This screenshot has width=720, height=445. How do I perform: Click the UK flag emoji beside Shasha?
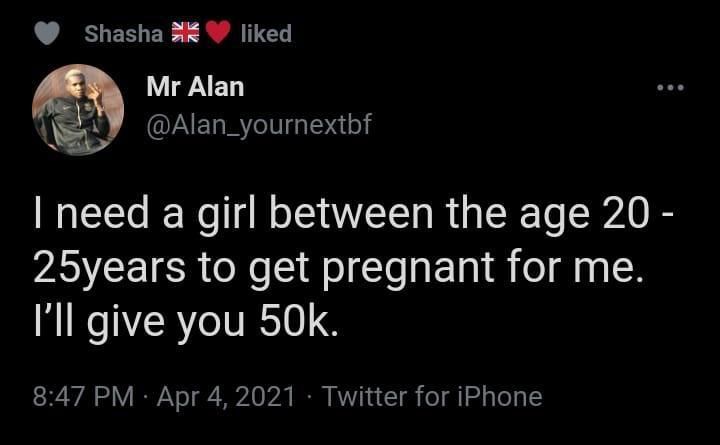click(186, 33)
